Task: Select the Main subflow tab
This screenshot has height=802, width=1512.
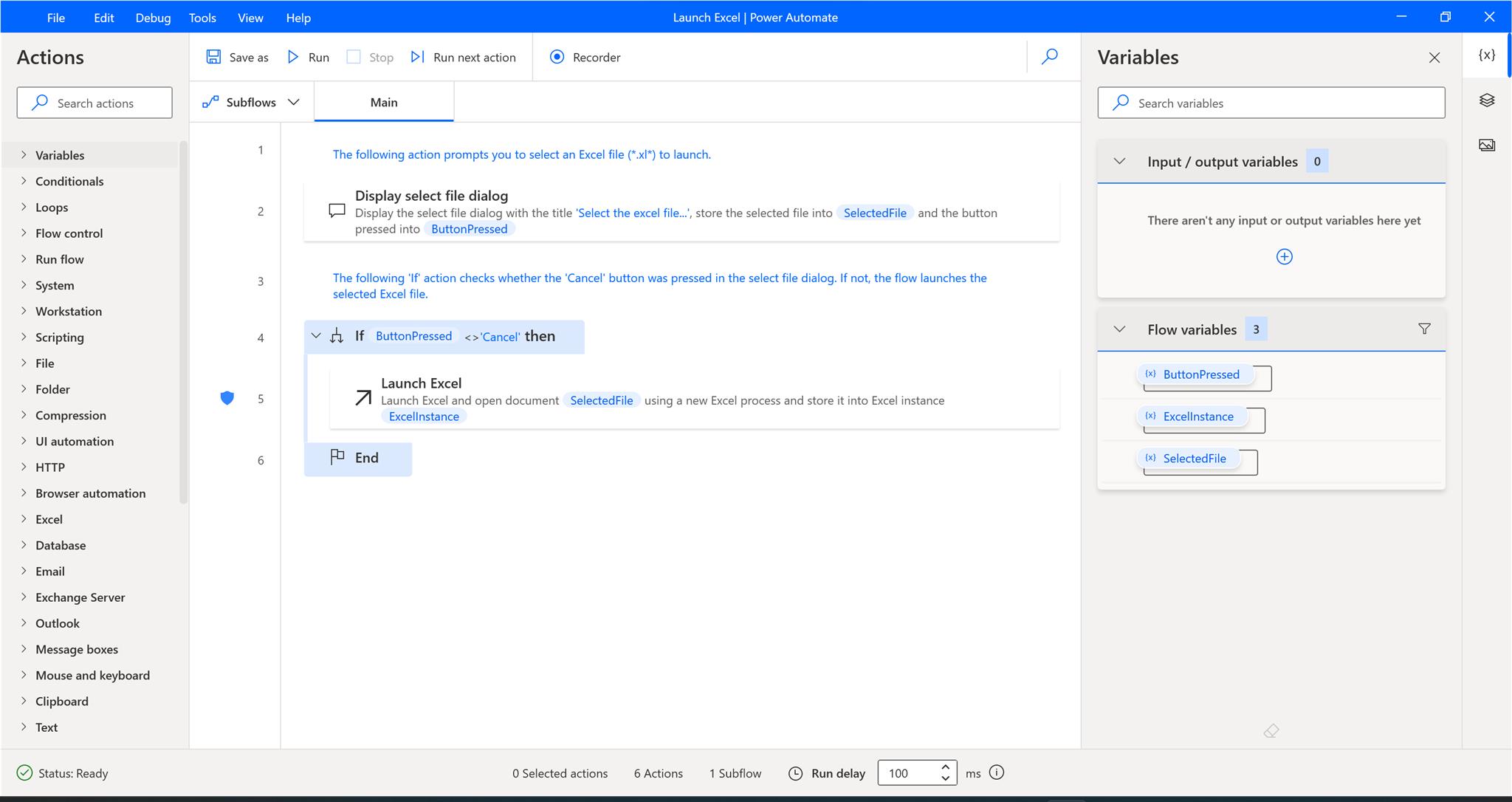Action: (384, 102)
